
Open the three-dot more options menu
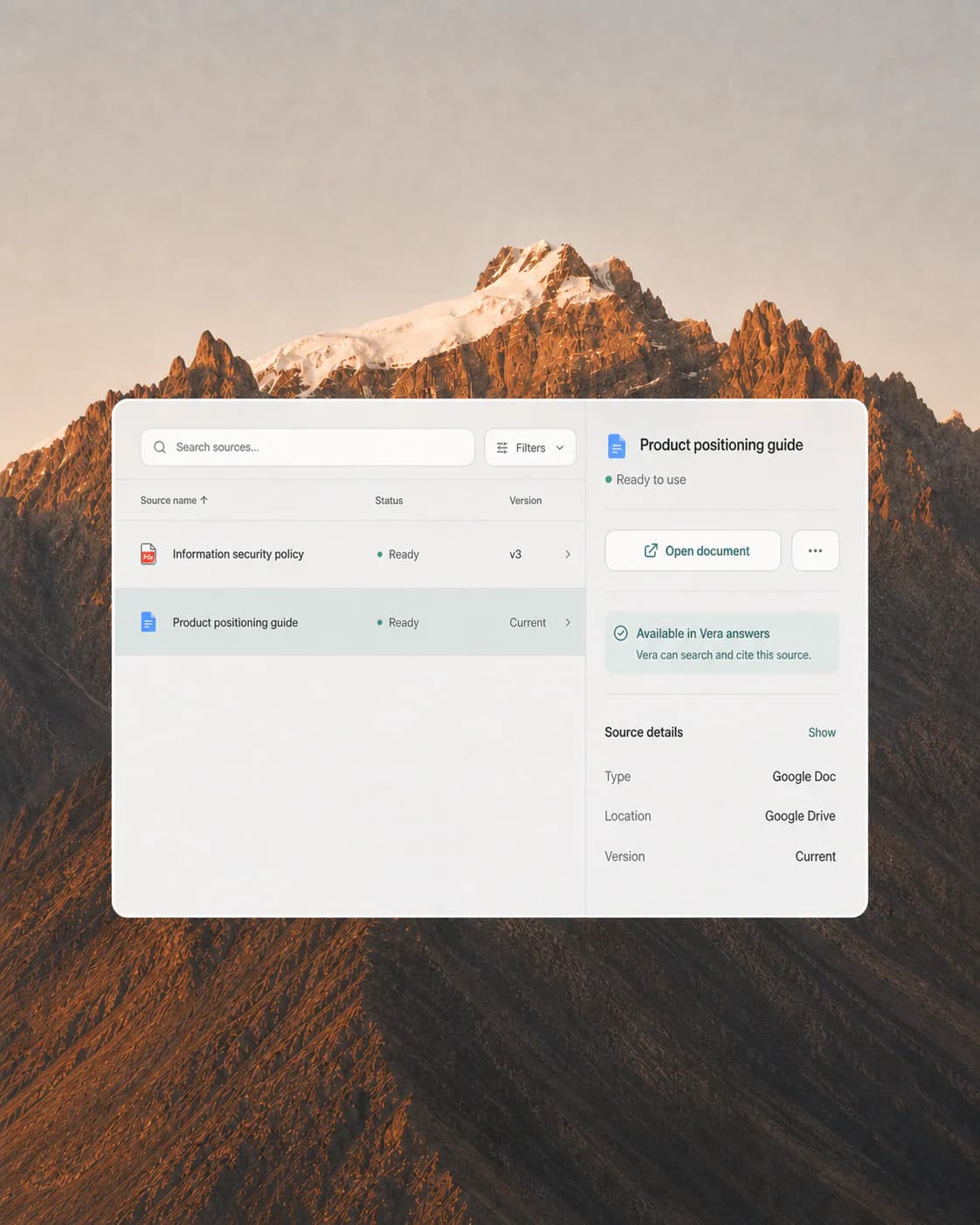[816, 550]
